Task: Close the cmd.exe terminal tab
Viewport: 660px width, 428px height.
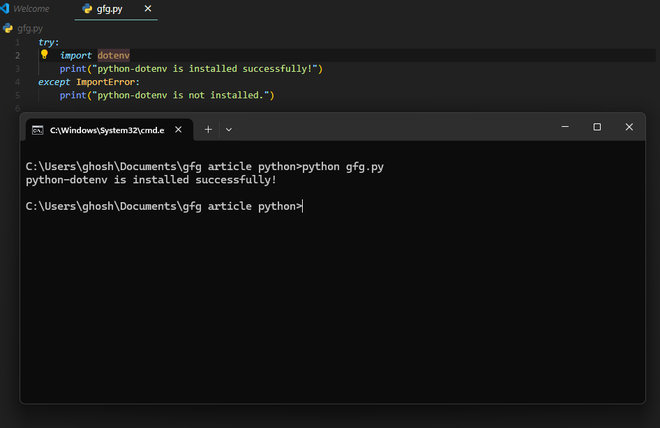Action: (179, 129)
